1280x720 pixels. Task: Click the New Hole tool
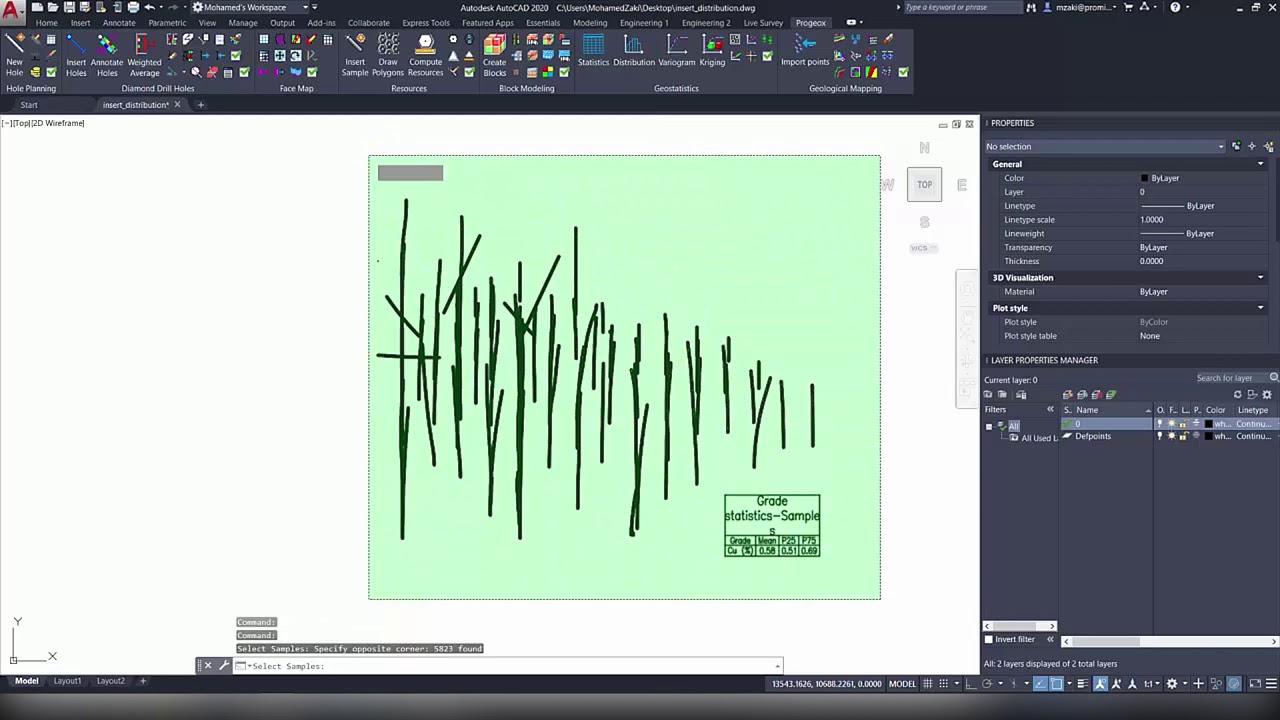[14, 55]
